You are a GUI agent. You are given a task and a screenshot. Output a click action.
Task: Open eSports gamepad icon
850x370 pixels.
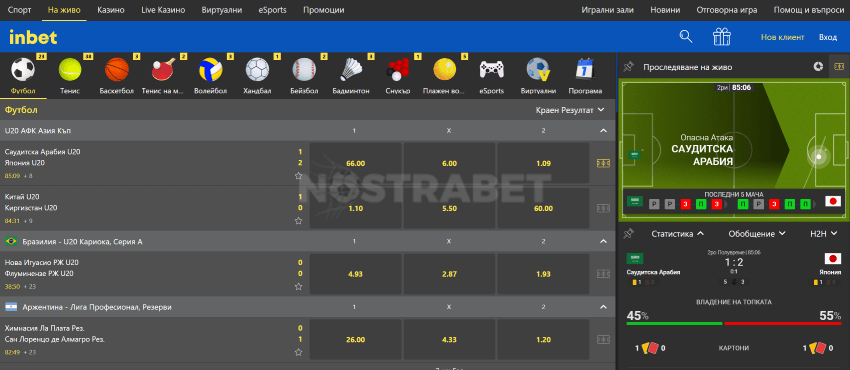pyautogui.click(x=491, y=69)
